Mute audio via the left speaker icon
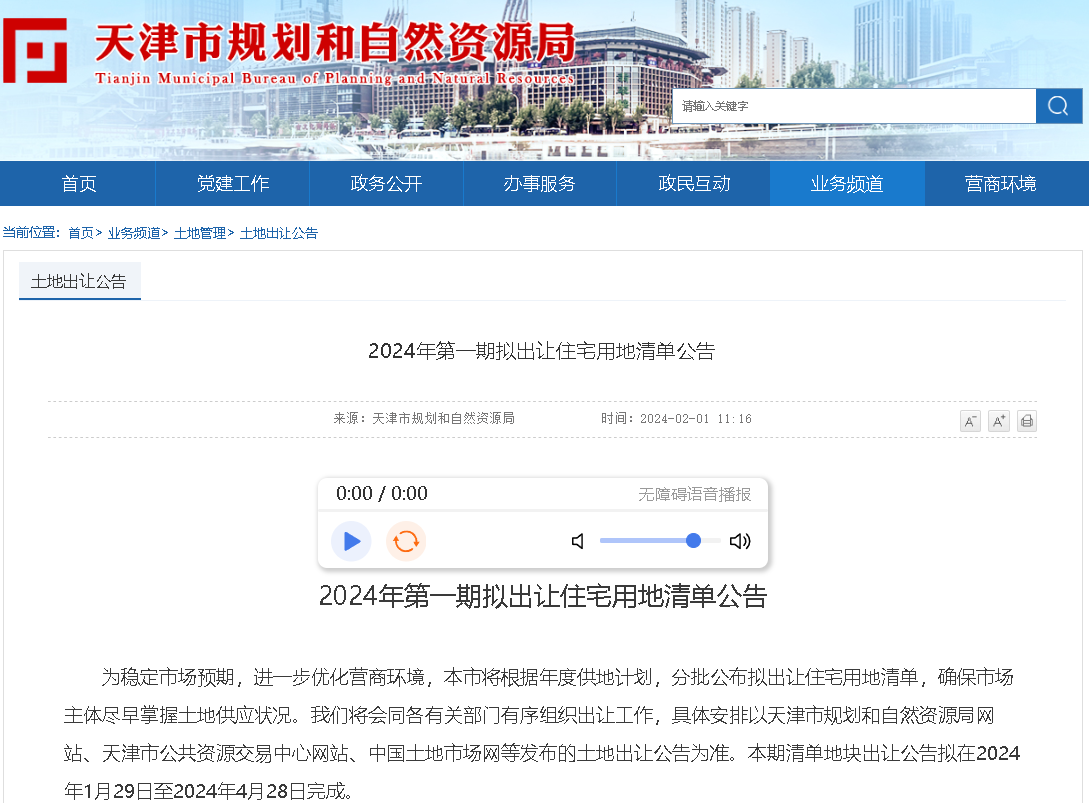1089x803 pixels. pyautogui.click(x=577, y=541)
